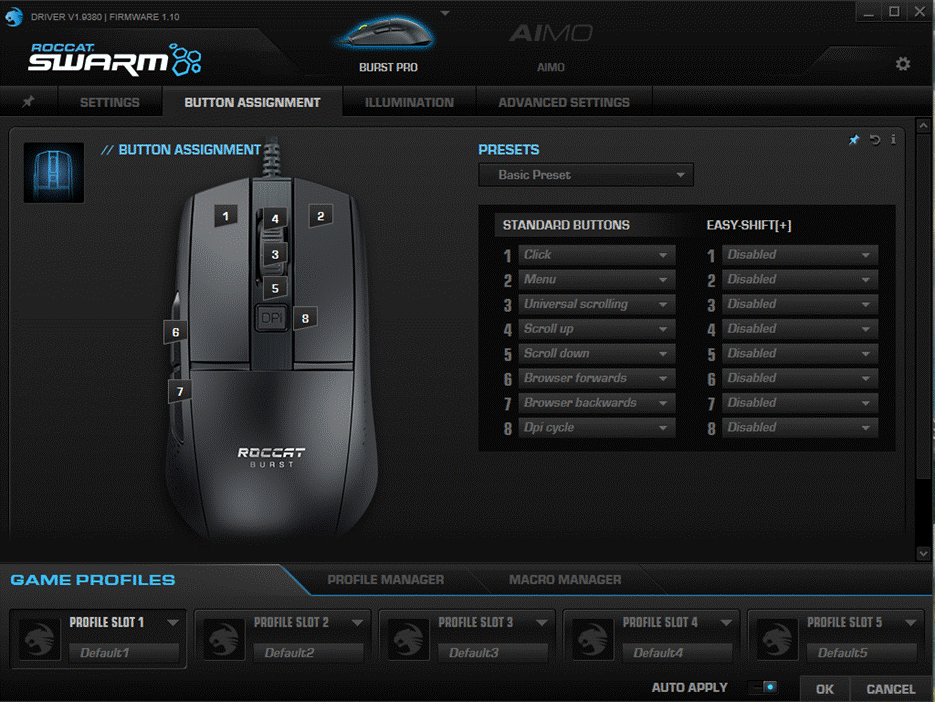
Task: Open standard button 2 Menu dropdown
Action: click(x=596, y=279)
